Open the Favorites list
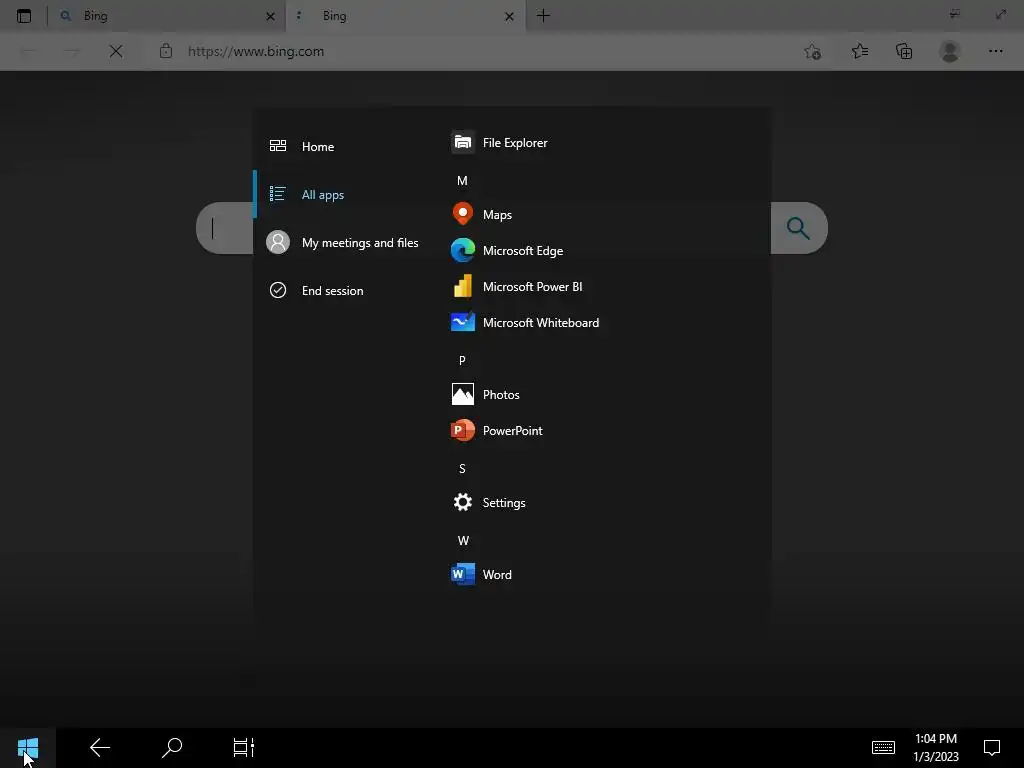1024x768 pixels. click(x=859, y=51)
